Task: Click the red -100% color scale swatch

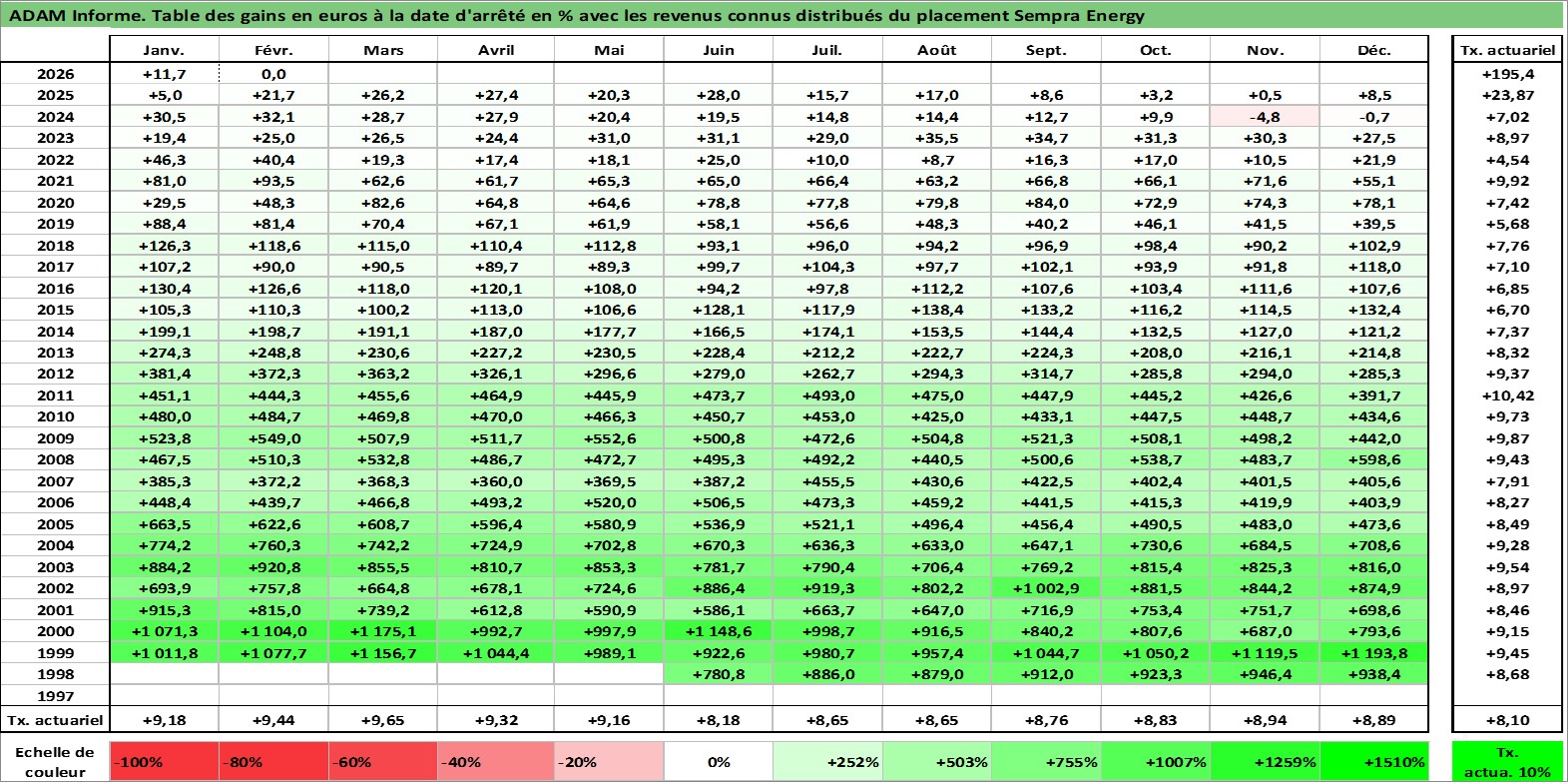Action: 164,761
